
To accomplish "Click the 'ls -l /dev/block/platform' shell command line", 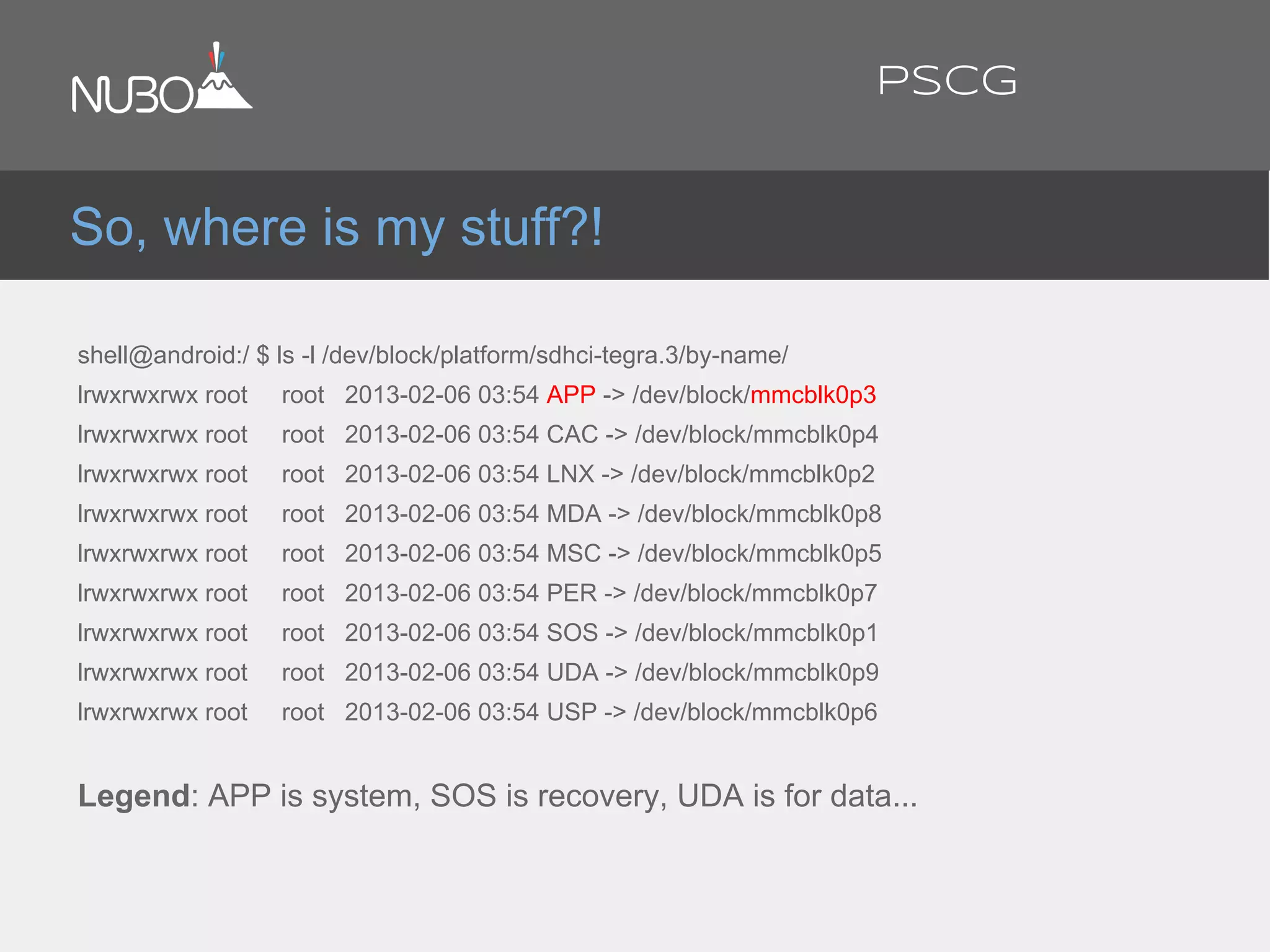I will (x=432, y=355).
